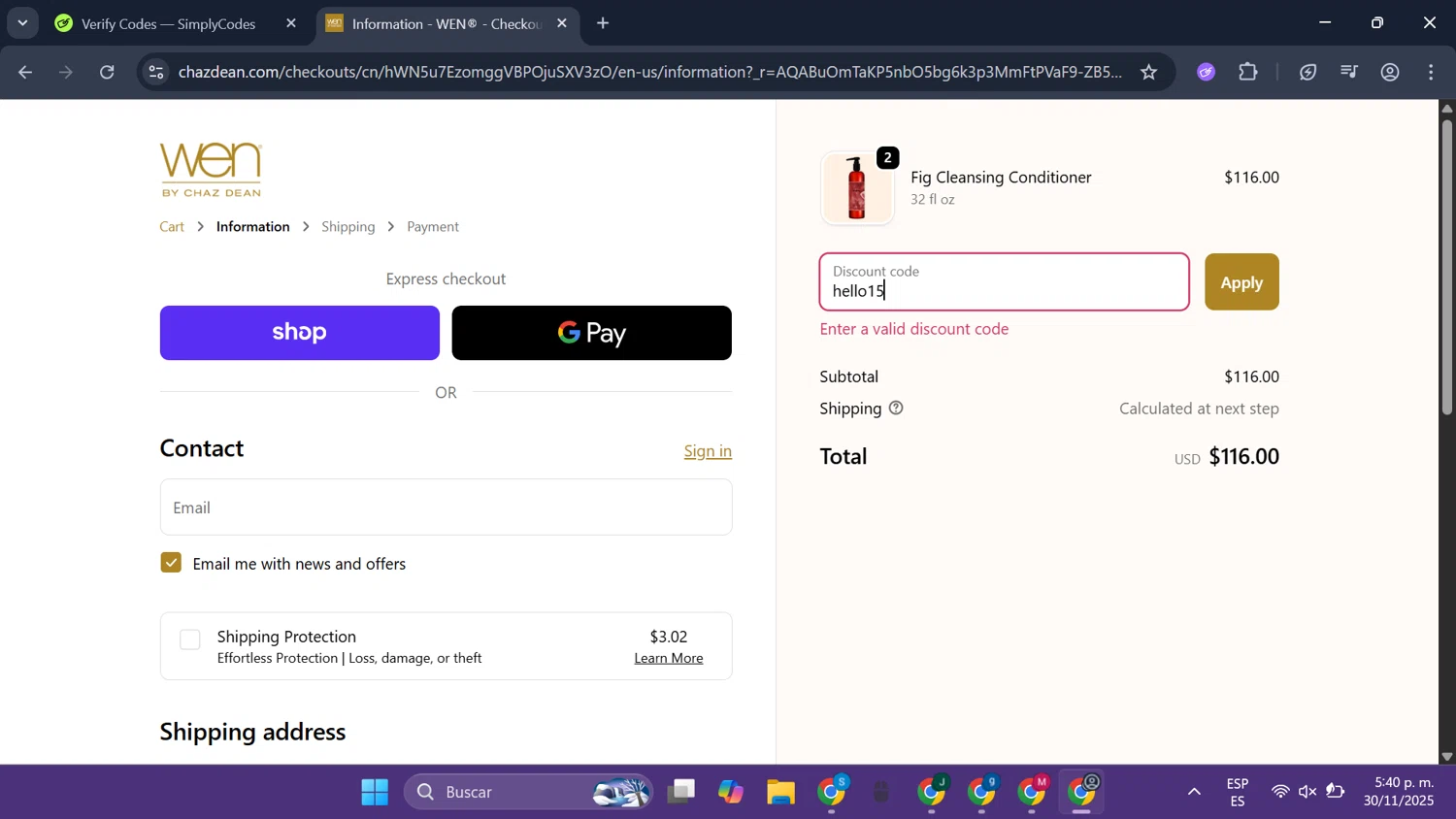The width and height of the screenshot is (1456, 819).
Task: Select the Information breadcrumb step
Action: 253,227
